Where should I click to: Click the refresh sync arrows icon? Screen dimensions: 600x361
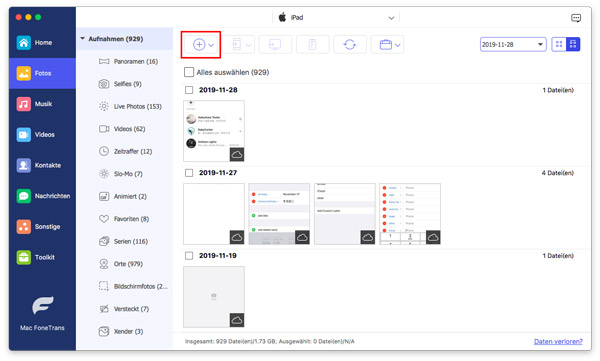click(x=350, y=44)
